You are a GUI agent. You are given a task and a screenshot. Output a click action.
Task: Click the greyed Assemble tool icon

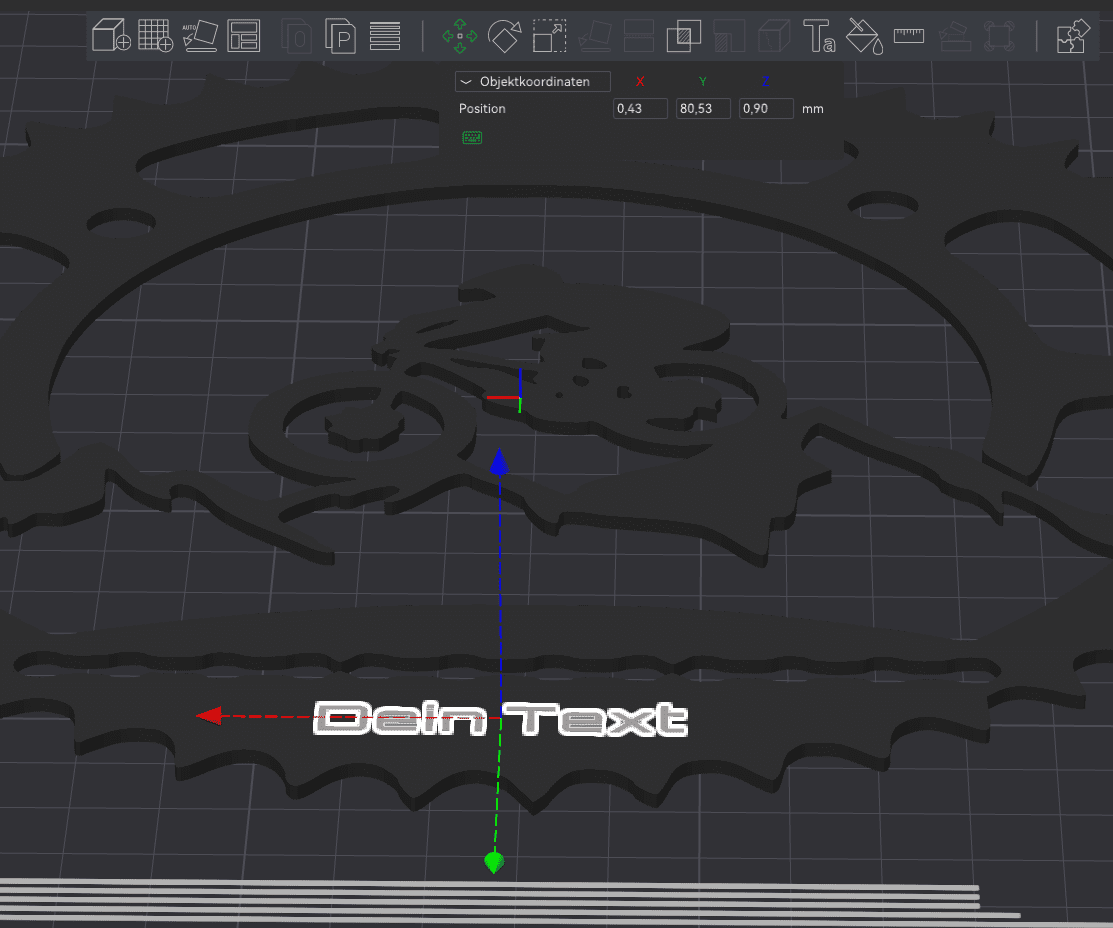pos(955,36)
